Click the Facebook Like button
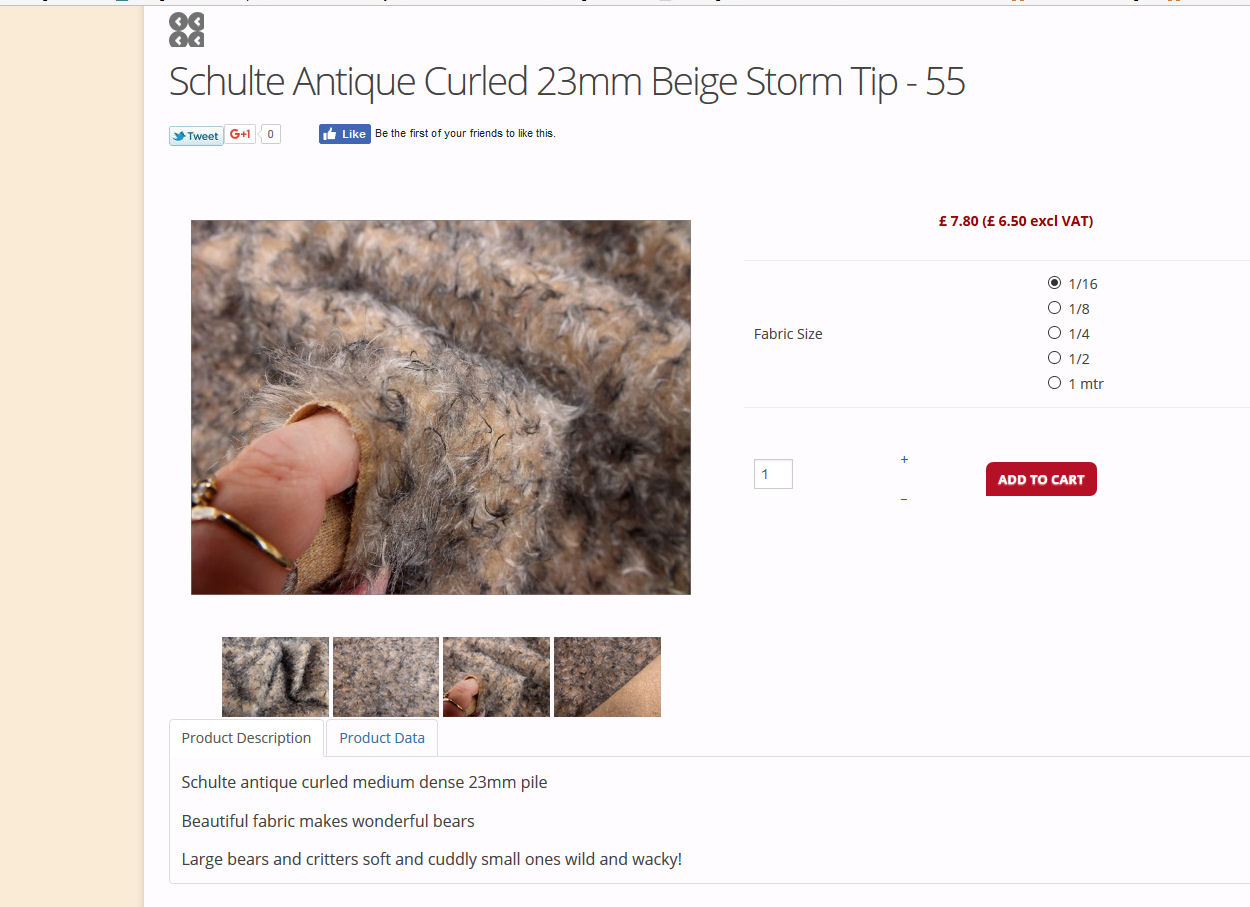 tap(345, 134)
